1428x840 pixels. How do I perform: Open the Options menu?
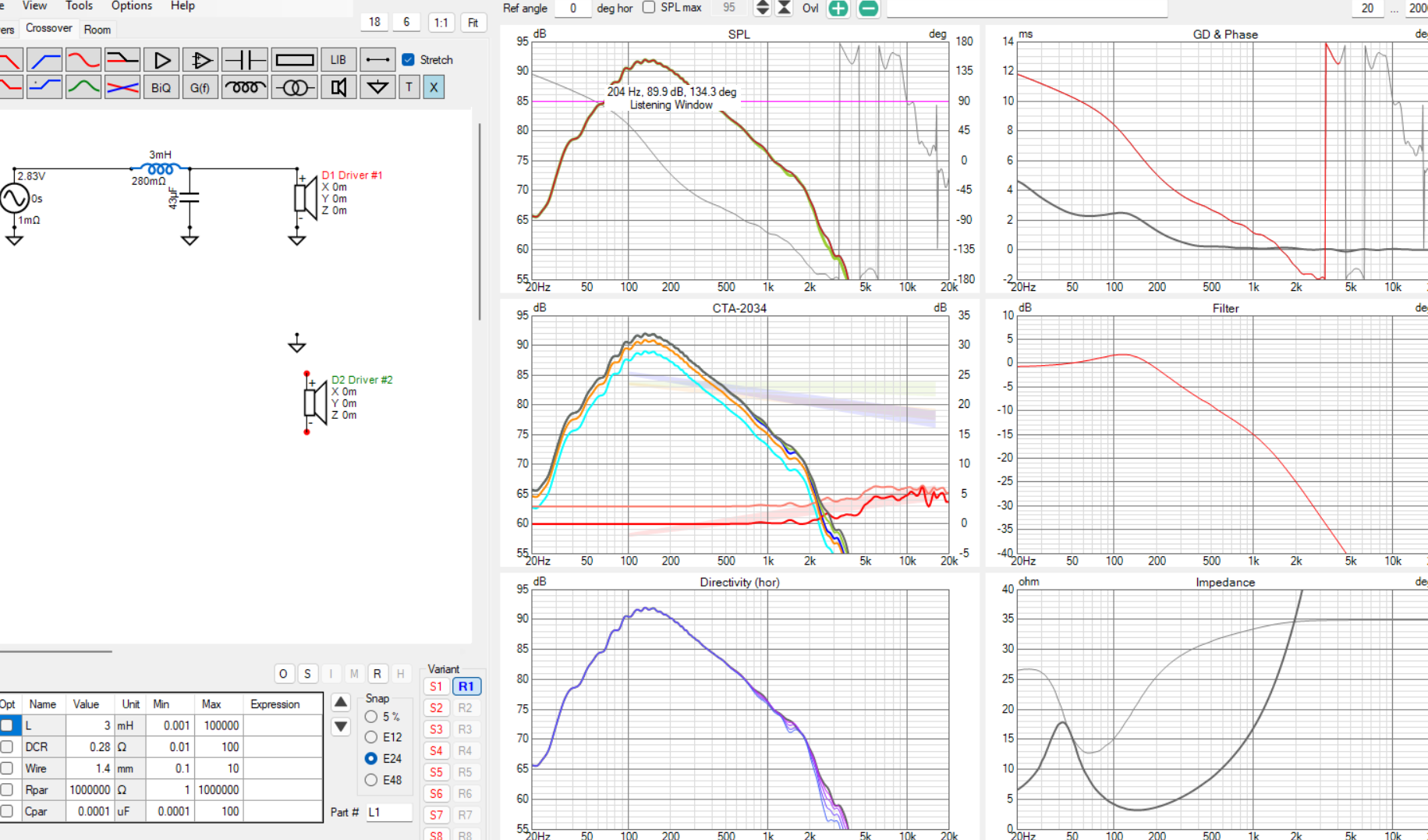click(132, 5)
